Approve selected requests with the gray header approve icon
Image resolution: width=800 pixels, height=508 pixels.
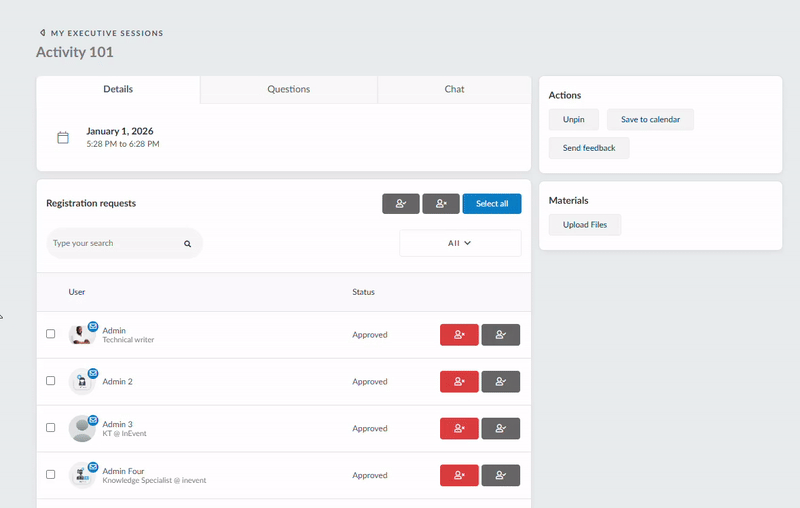[x=401, y=204]
